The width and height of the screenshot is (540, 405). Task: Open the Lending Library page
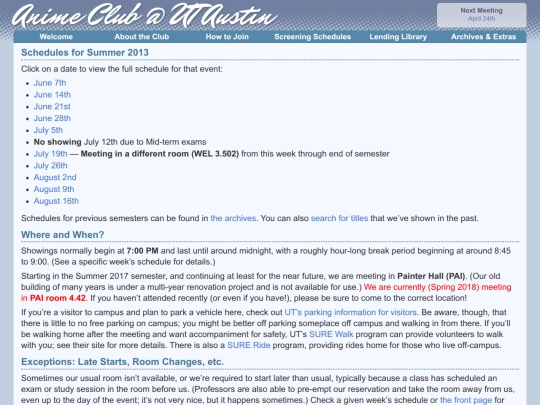point(398,37)
